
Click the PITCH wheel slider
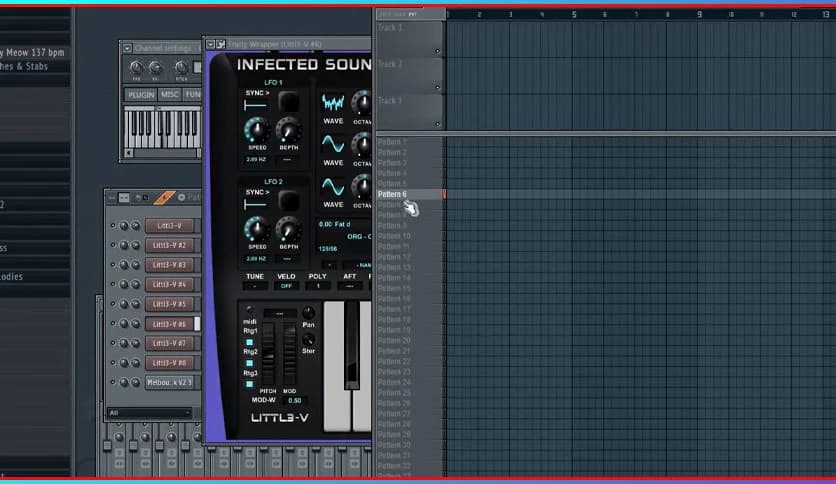(268, 354)
